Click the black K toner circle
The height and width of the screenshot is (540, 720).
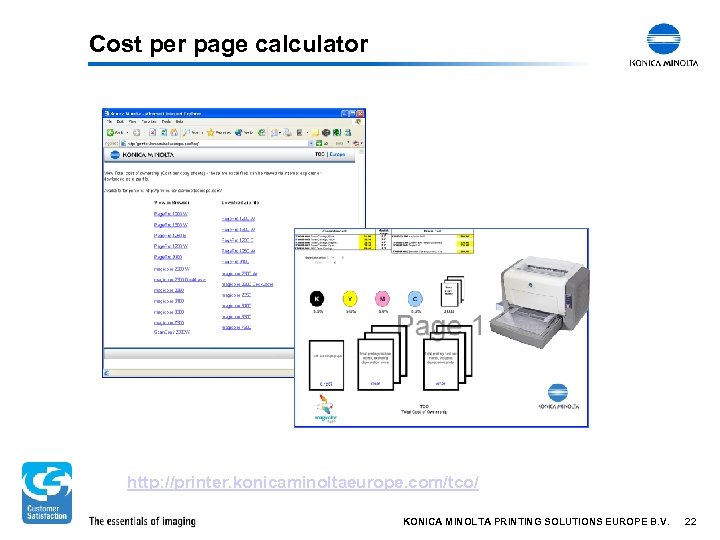[317, 299]
